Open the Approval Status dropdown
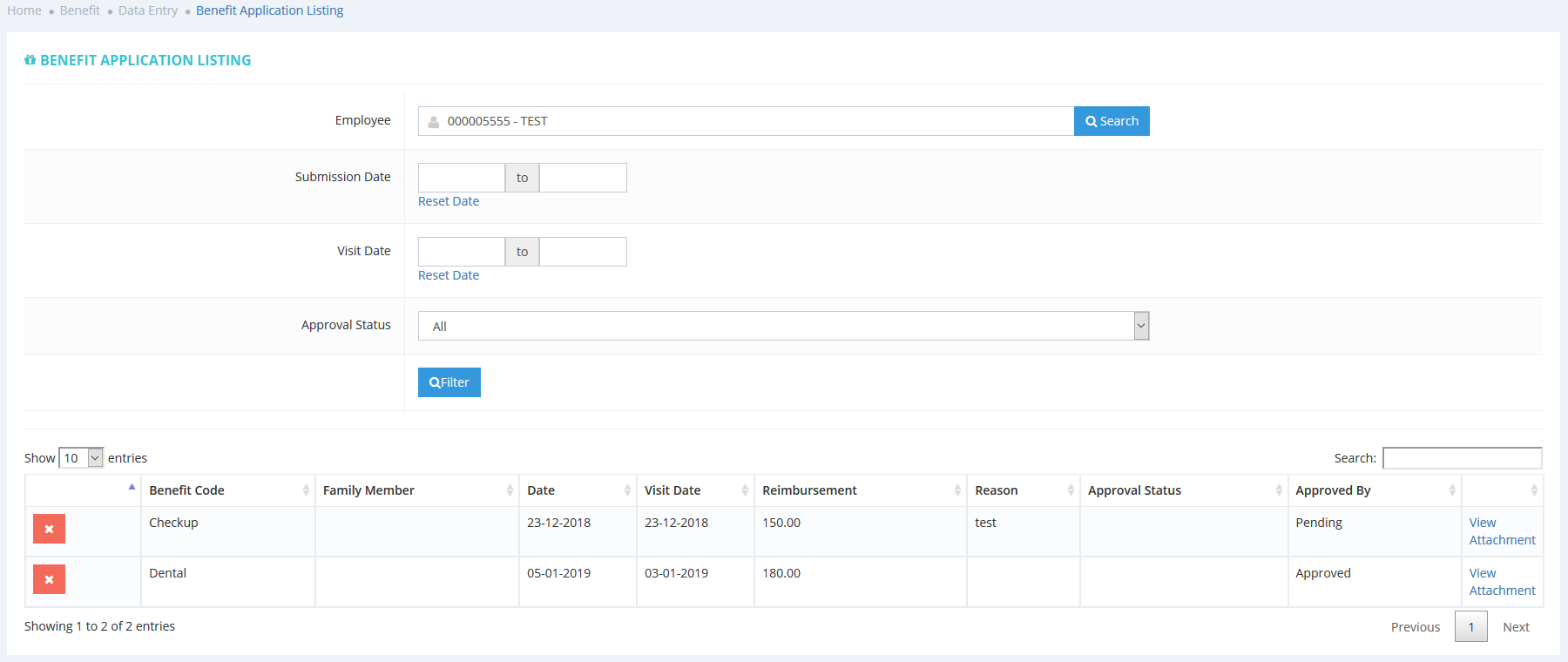 coord(782,326)
